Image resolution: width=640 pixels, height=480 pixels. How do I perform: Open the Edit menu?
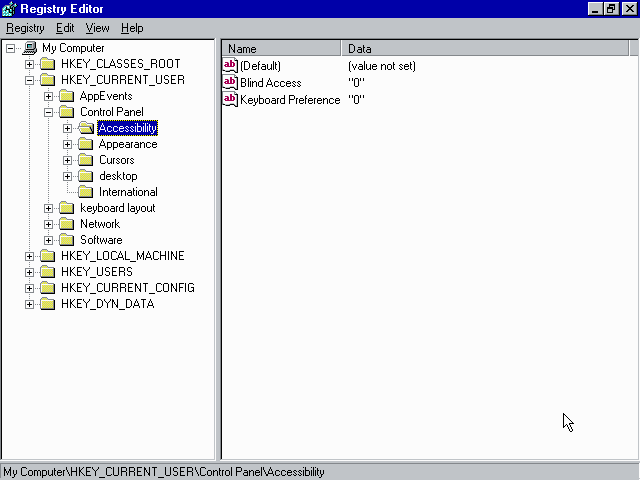(x=65, y=28)
